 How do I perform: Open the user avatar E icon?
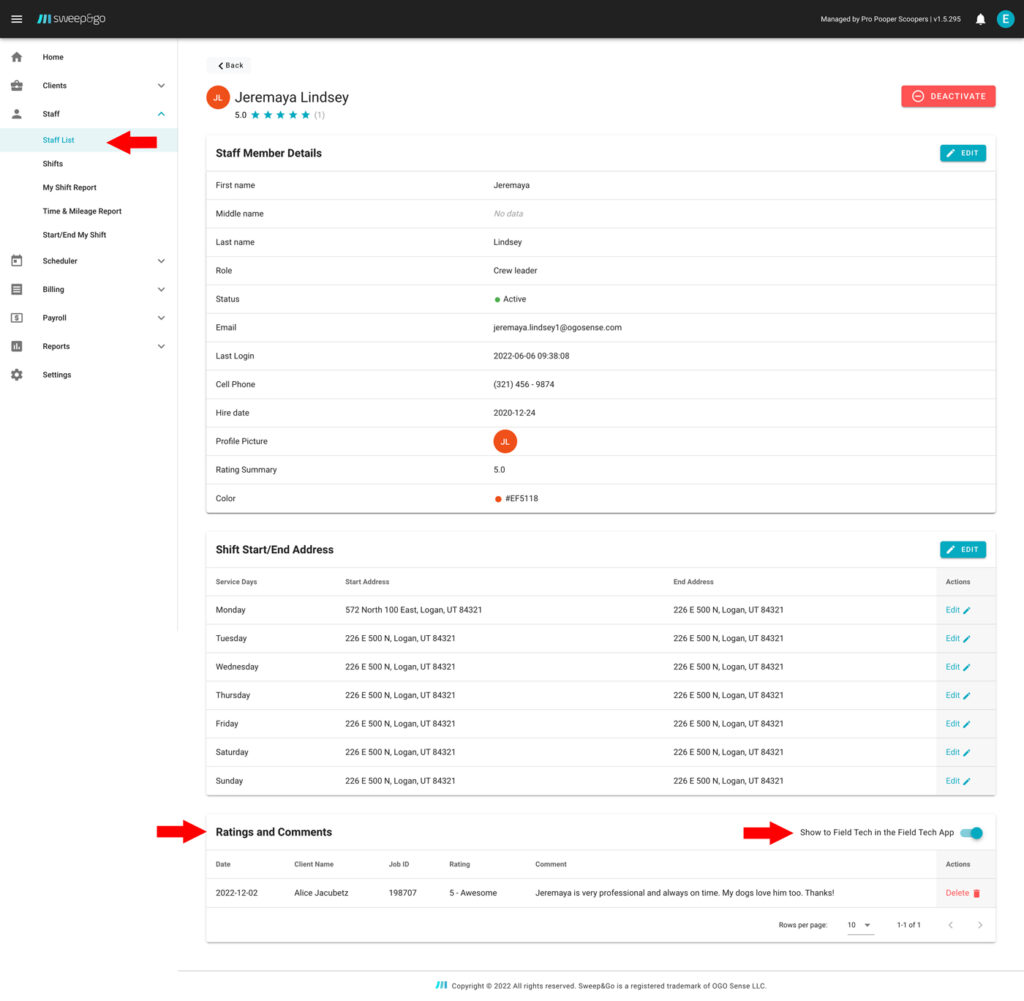click(x=1005, y=19)
